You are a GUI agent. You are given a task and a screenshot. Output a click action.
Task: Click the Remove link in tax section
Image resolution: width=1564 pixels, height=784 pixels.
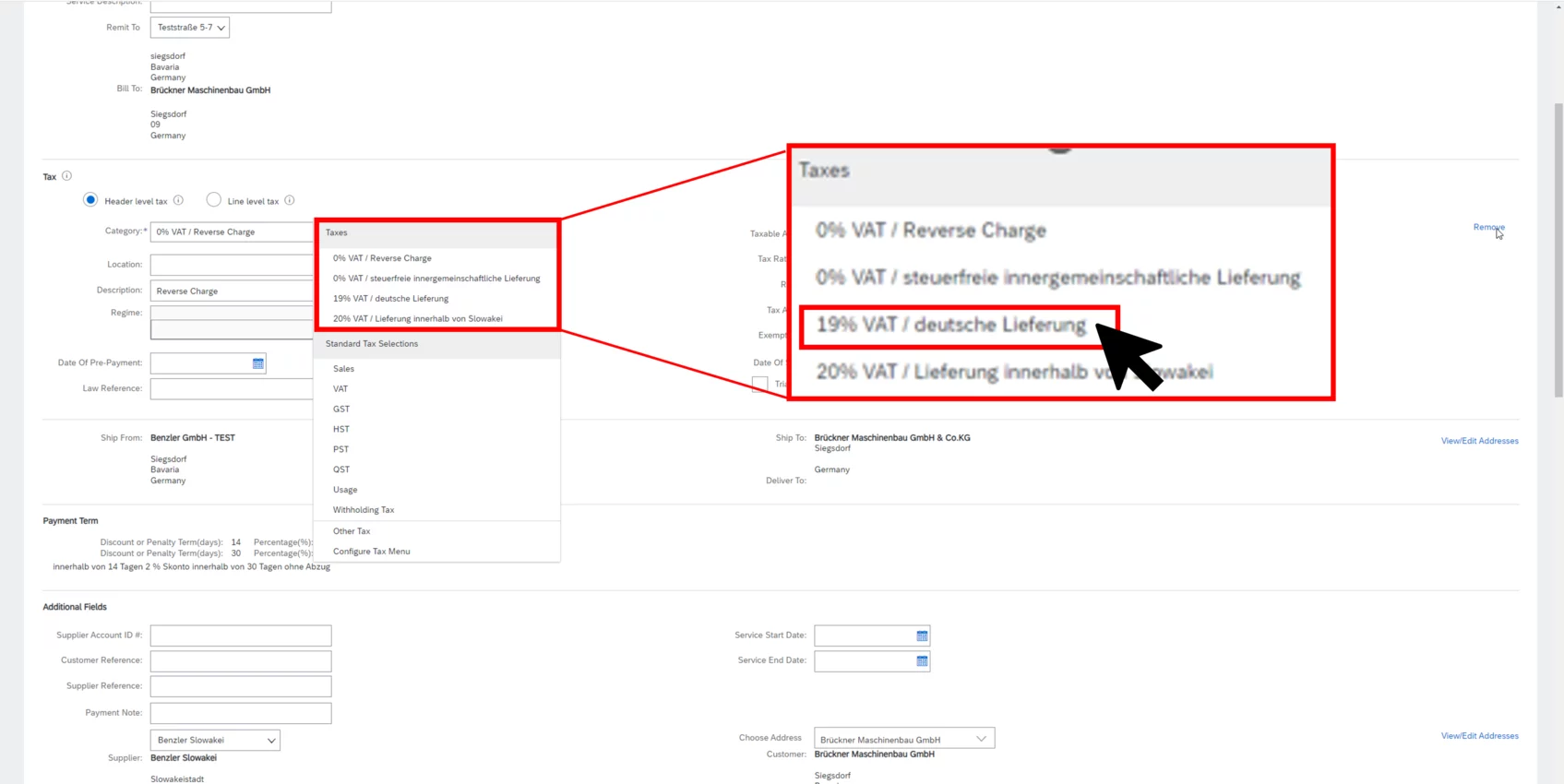1488,227
